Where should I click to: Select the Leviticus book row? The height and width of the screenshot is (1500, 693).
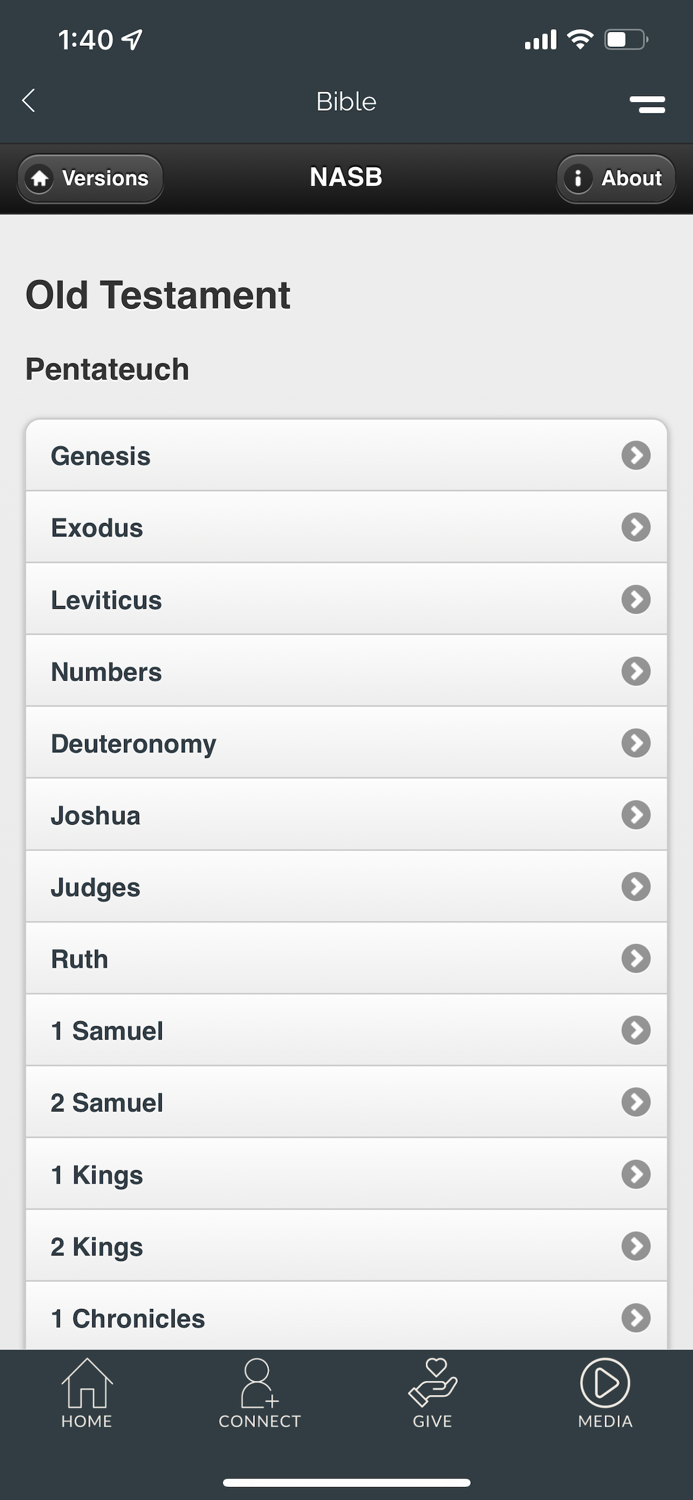[x=346, y=599]
